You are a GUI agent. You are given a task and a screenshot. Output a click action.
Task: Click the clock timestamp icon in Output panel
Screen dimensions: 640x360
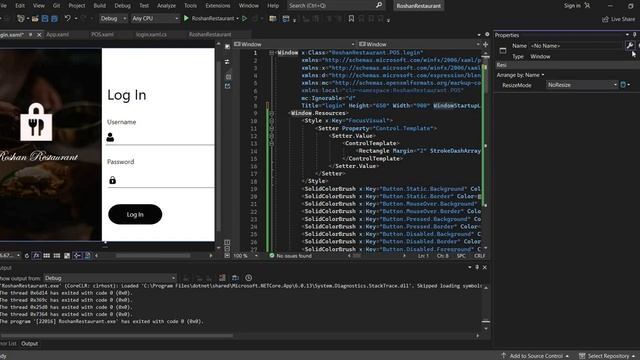coord(249,278)
